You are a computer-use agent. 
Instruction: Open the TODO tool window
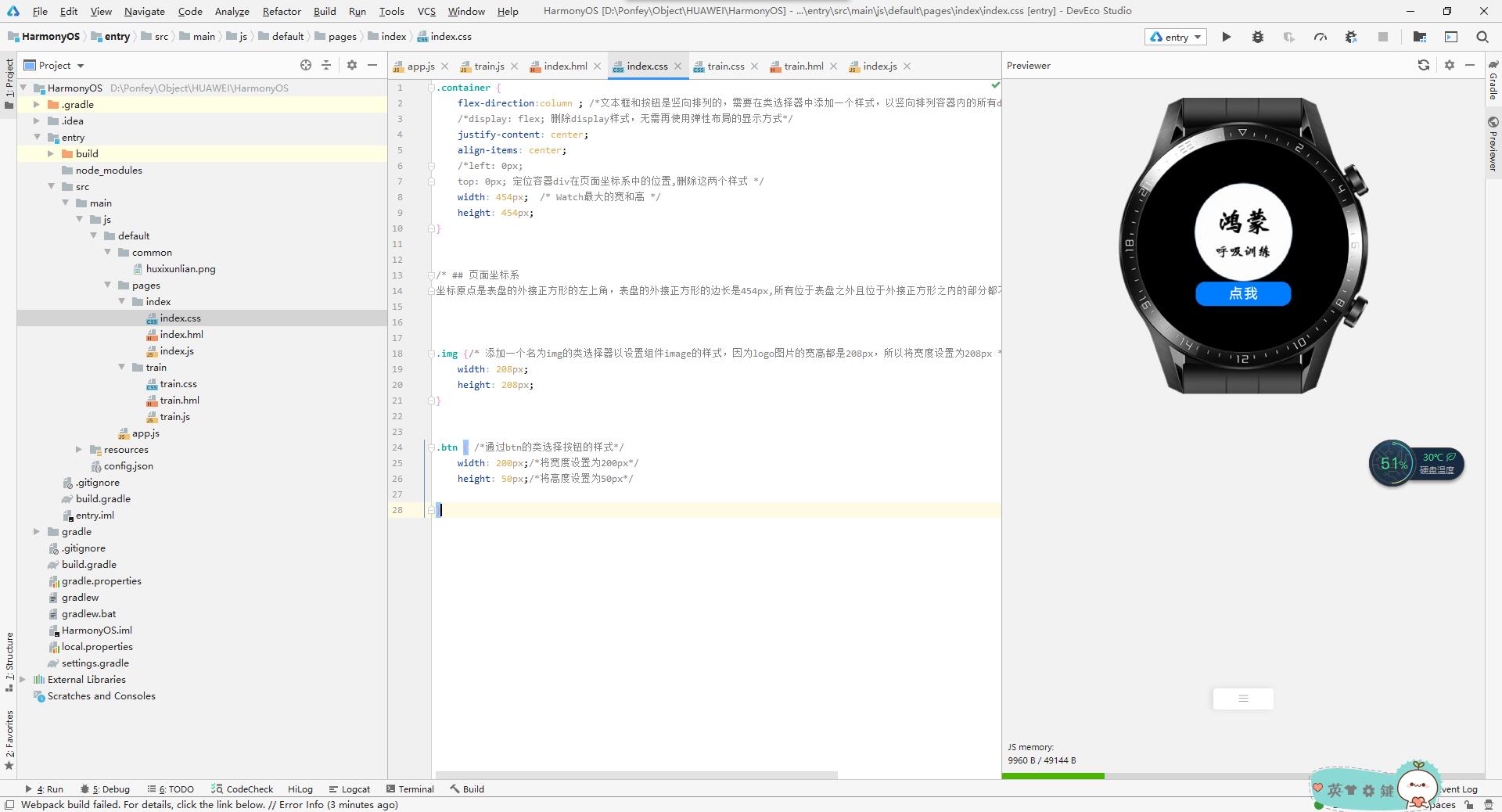pos(171,789)
